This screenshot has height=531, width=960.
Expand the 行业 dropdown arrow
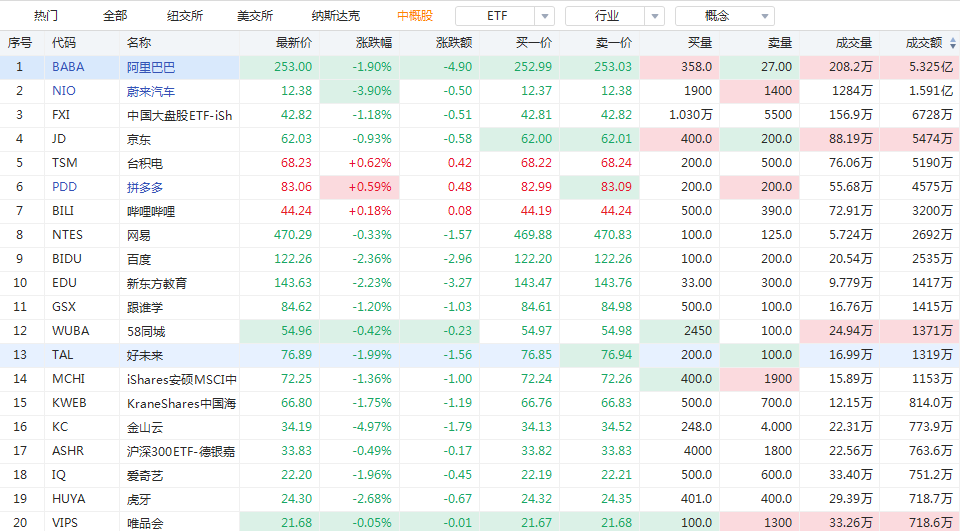click(655, 17)
